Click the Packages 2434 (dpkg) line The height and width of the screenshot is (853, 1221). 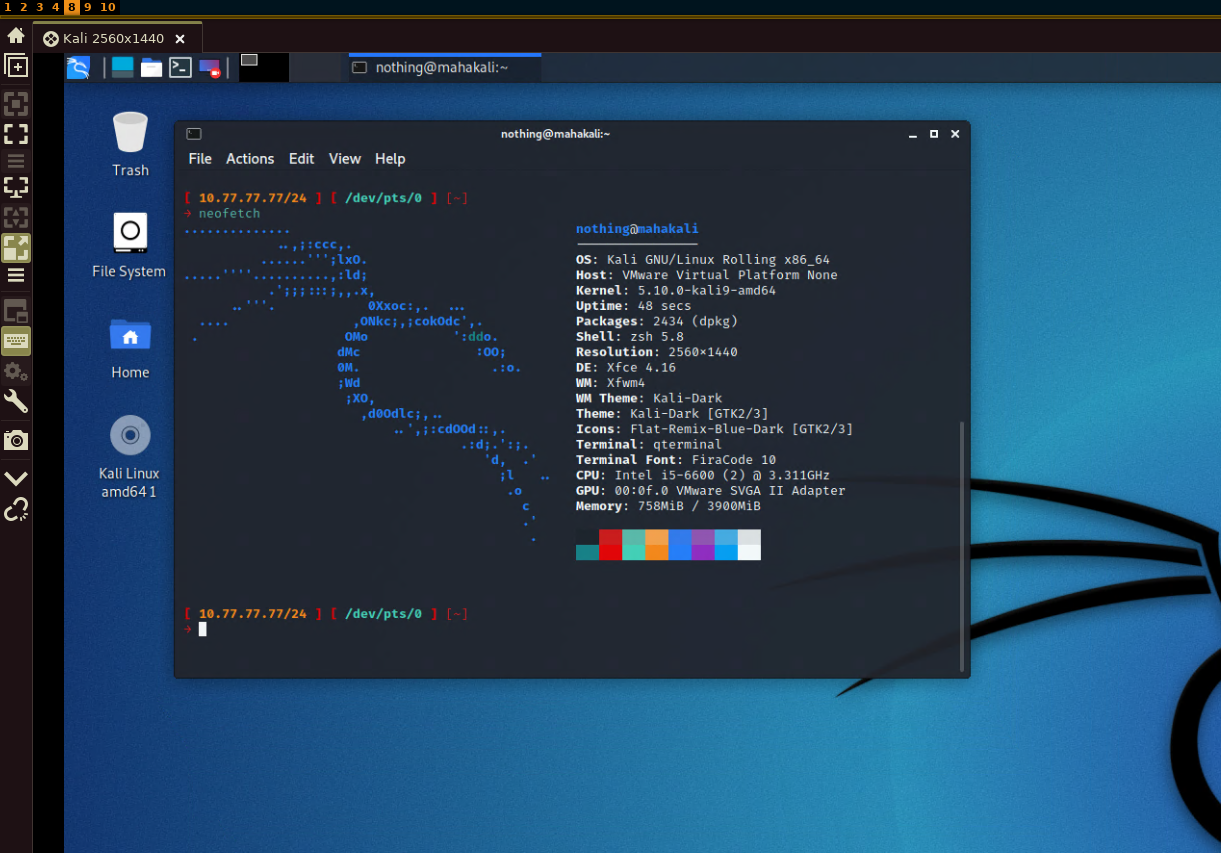click(x=657, y=321)
